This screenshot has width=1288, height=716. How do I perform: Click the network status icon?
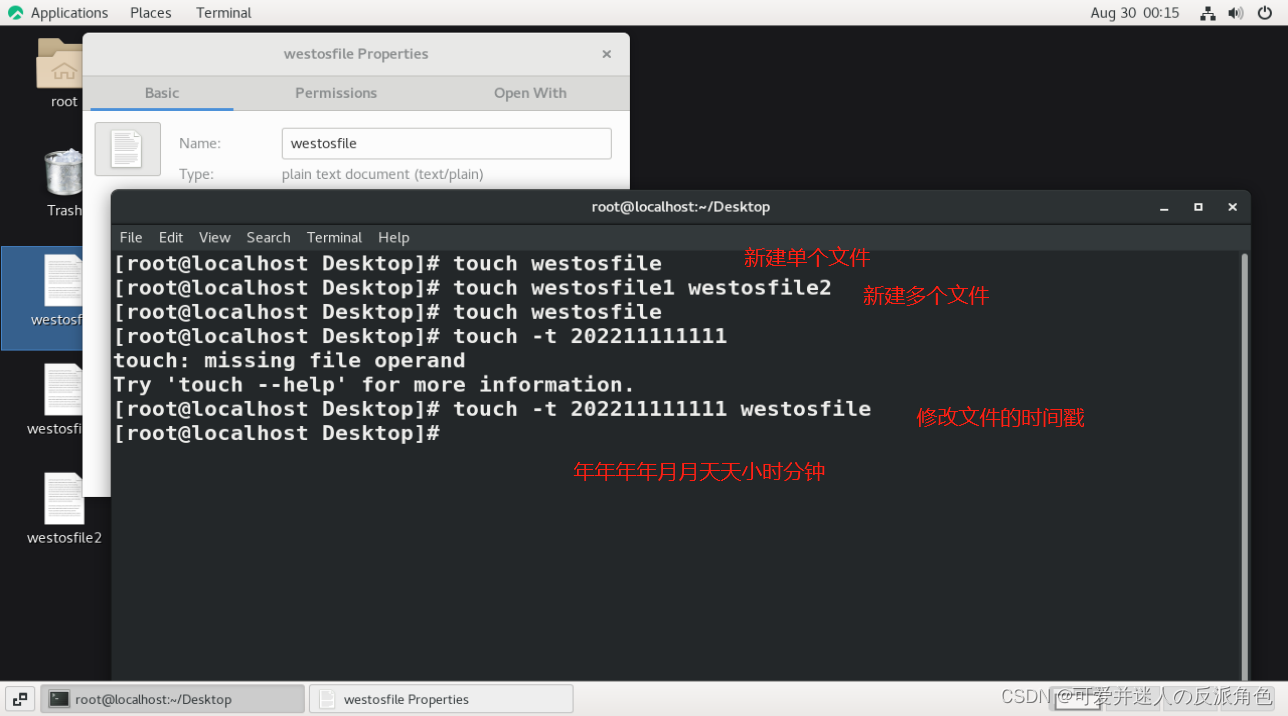pyautogui.click(x=1208, y=13)
